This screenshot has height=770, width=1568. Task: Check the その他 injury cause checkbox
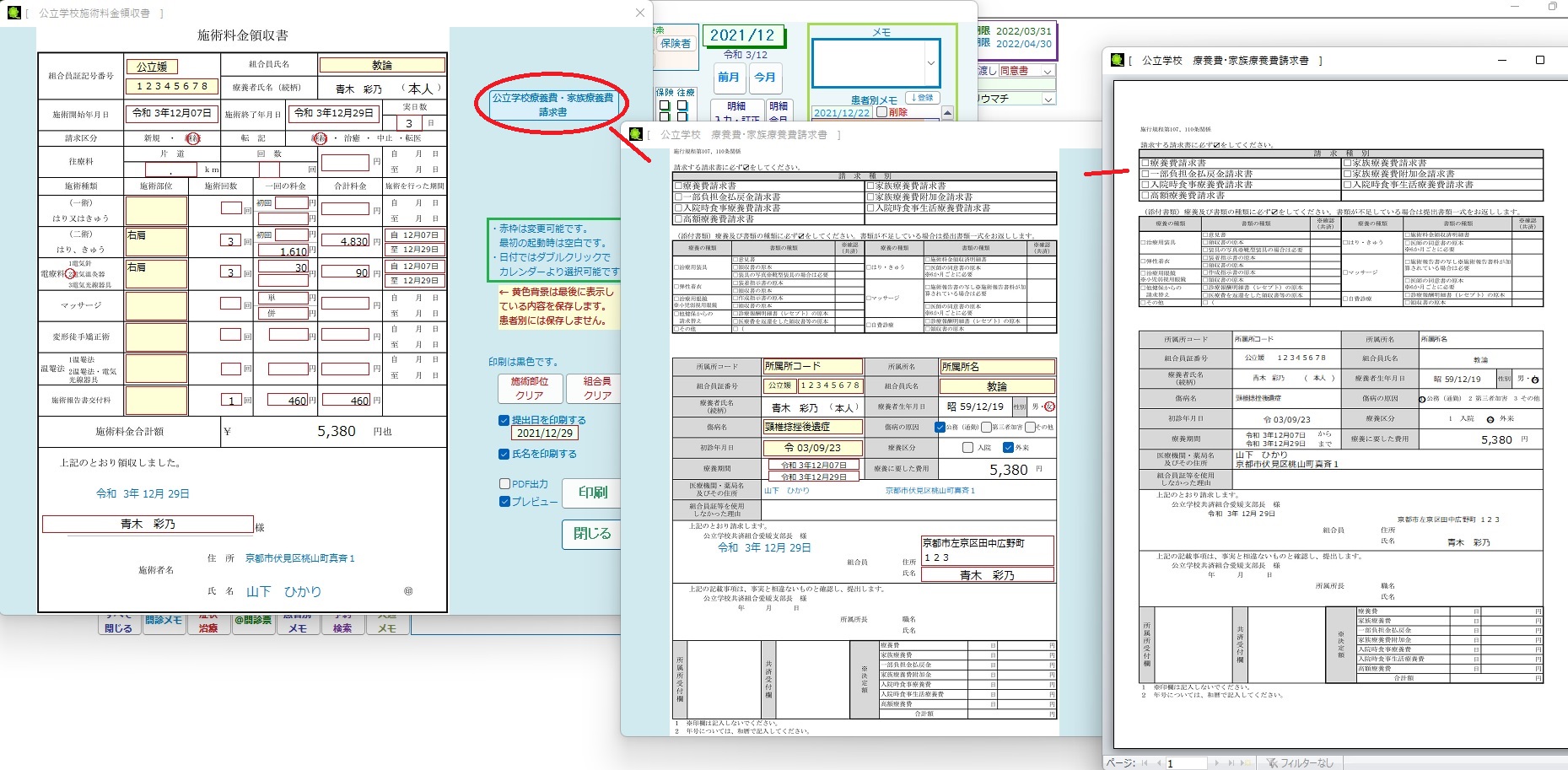click(1030, 427)
